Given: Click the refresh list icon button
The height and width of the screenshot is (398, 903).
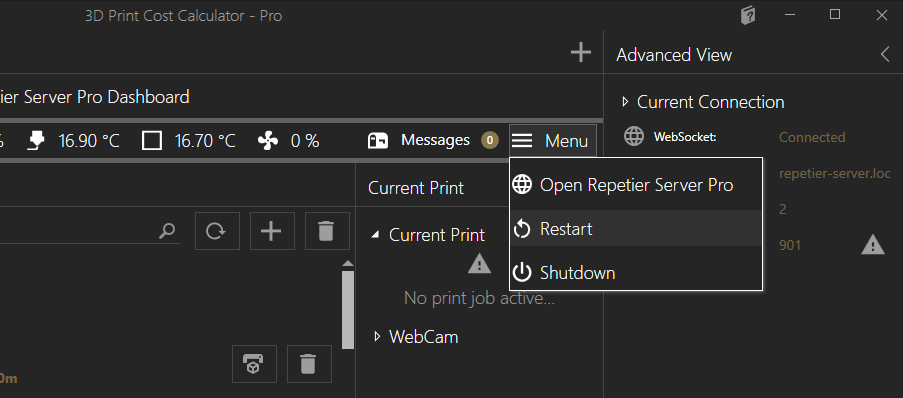Looking at the screenshot, I should pyautogui.click(x=217, y=231).
